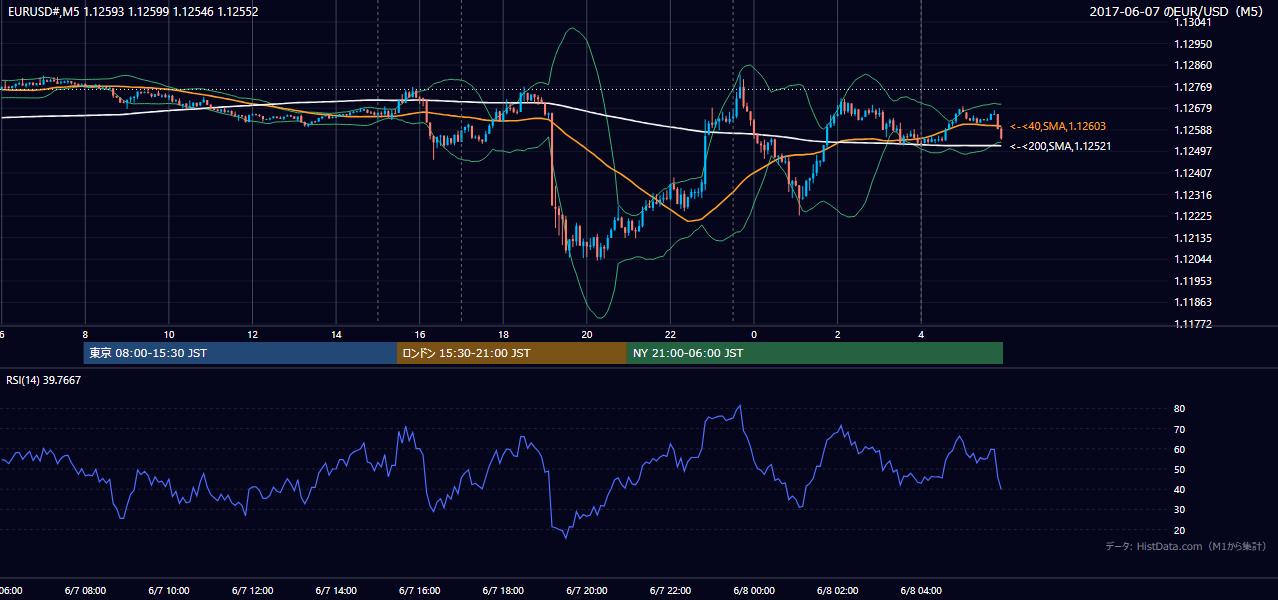1278x600 pixels.
Task: Select the NY 21:00-06:00 JST session bar
Action: [x=815, y=353]
